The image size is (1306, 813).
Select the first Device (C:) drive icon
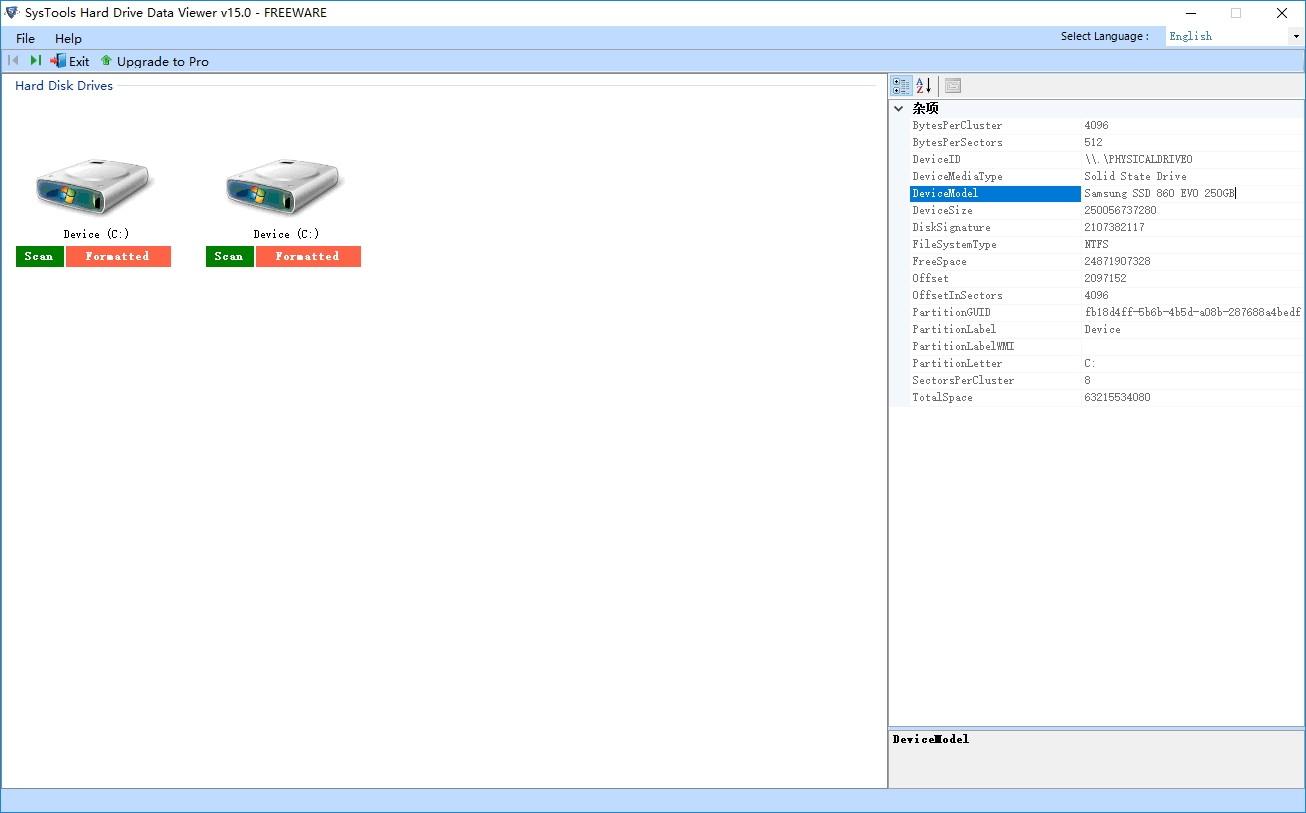(93, 187)
